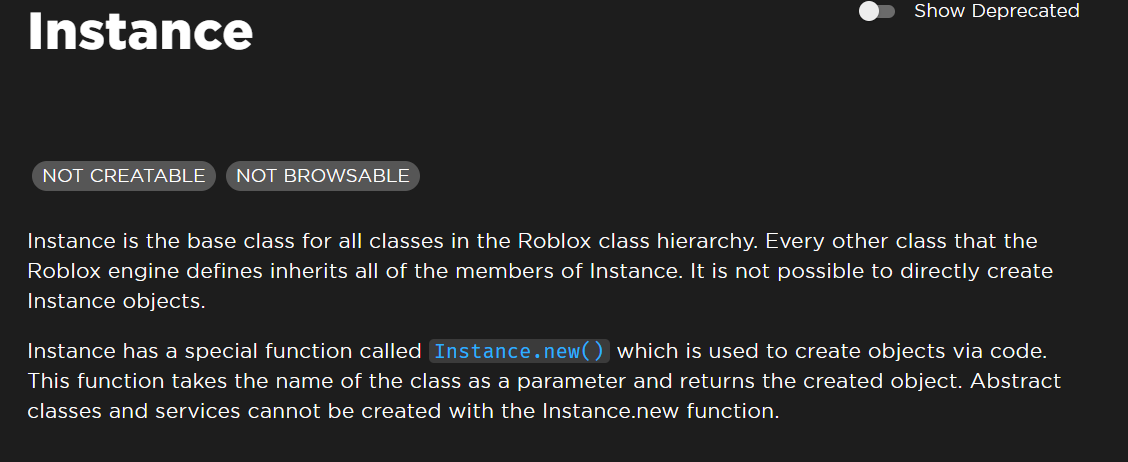Image resolution: width=1128 pixels, height=462 pixels.
Task: Click the words 'Roblox class hierarchy' in the description
Action: pos(637,240)
